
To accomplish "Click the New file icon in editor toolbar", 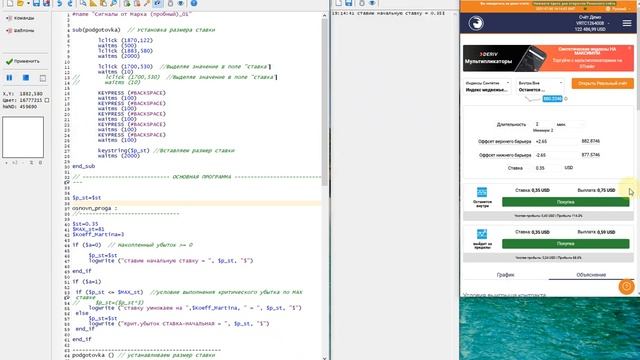I will 9,3.
